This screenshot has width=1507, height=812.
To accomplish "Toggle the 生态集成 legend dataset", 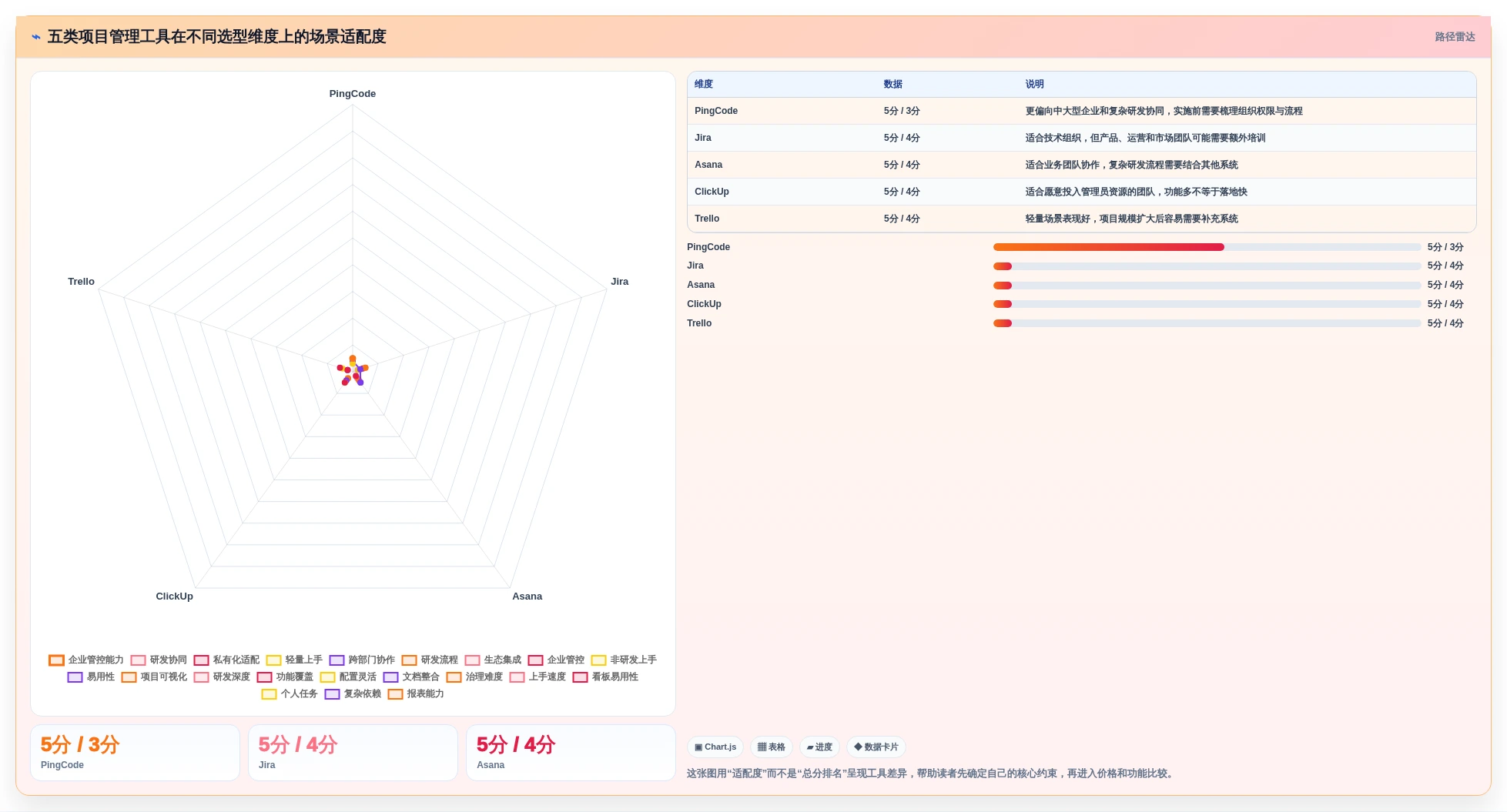I will [x=493, y=660].
